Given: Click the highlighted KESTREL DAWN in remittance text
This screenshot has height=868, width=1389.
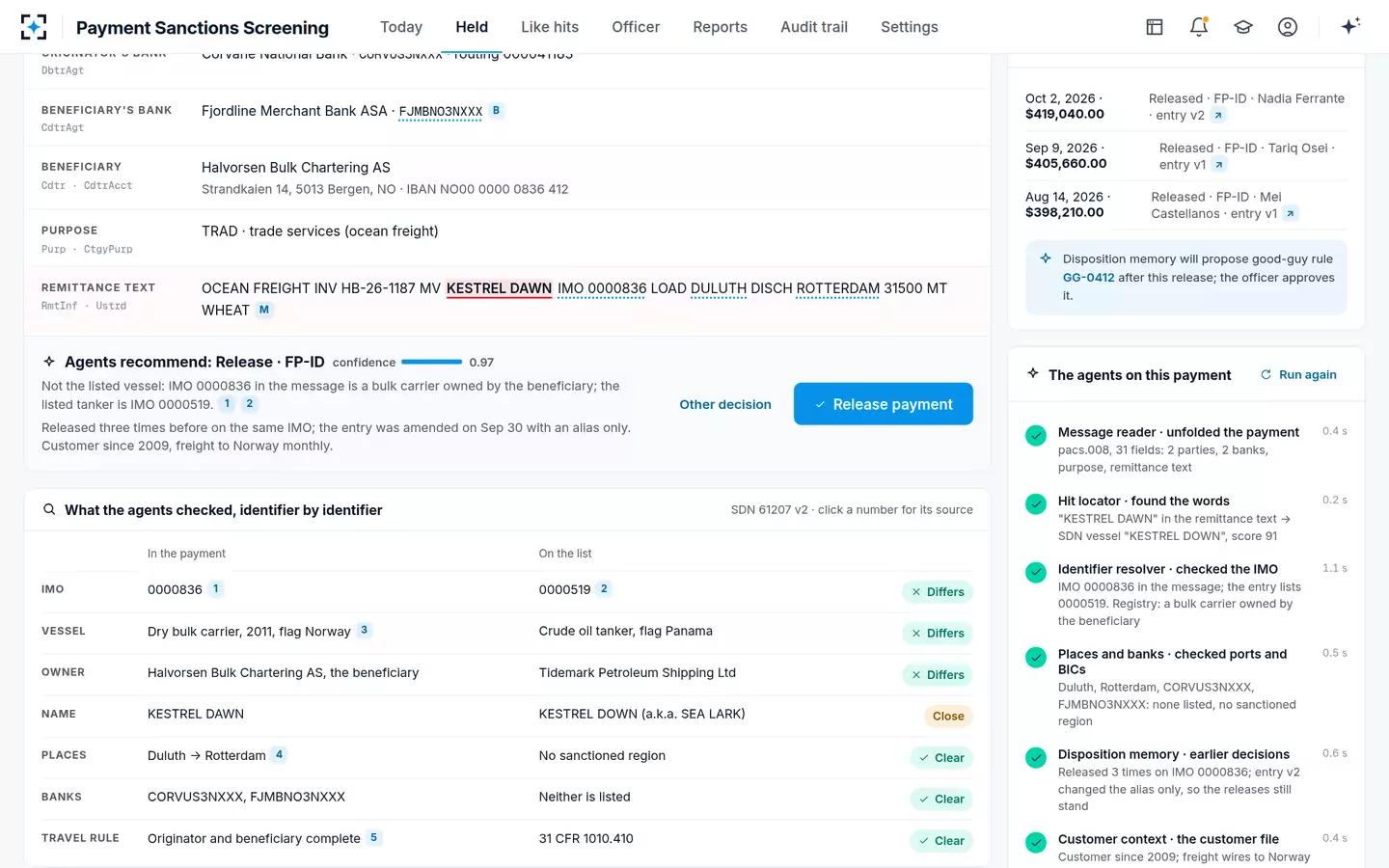Looking at the screenshot, I should [499, 288].
